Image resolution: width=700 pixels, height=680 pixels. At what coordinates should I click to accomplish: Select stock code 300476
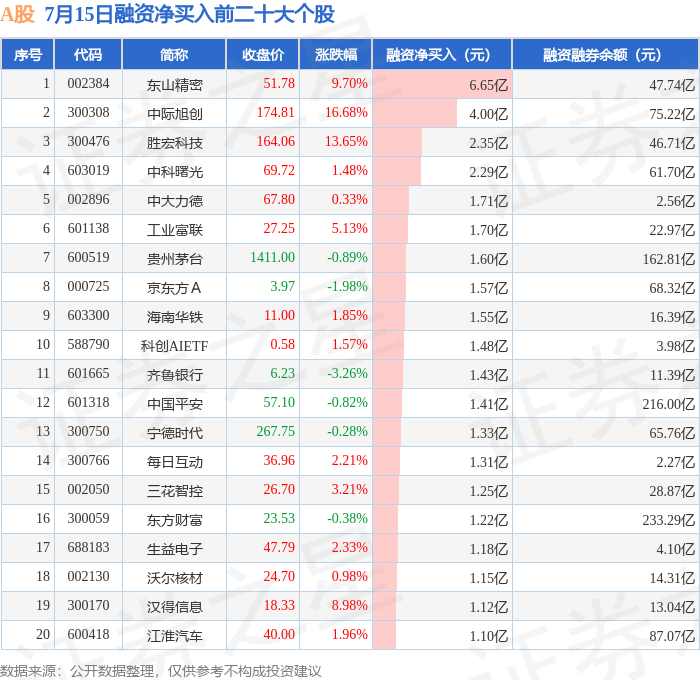click(88, 142)
